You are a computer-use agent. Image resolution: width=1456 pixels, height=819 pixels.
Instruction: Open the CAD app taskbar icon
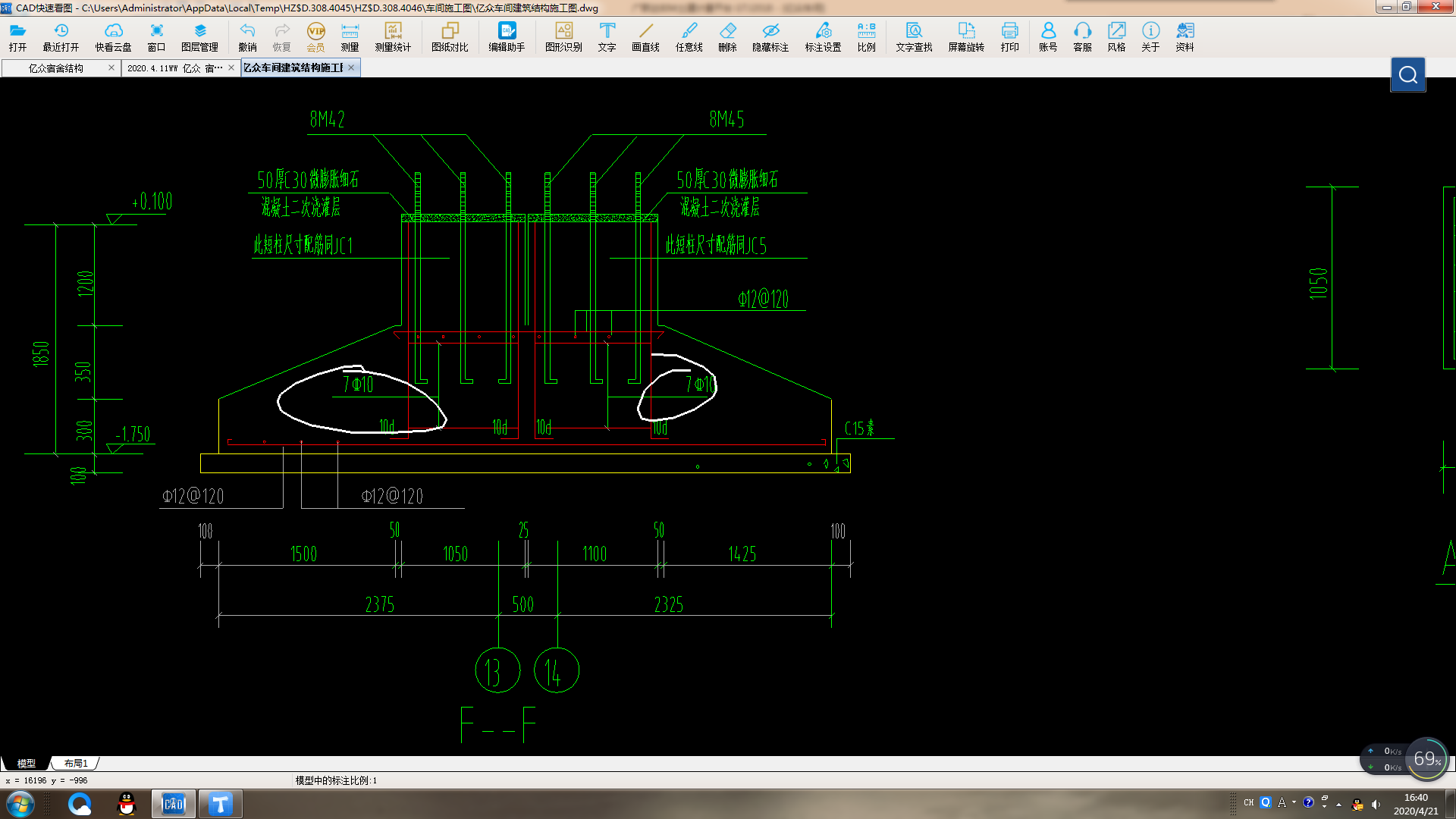click(174, 804)
